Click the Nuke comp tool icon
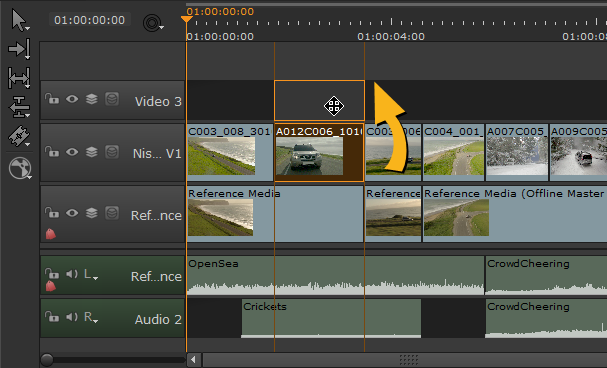The height and width of the screenshot is (368, 607). (x=20, y=169)
